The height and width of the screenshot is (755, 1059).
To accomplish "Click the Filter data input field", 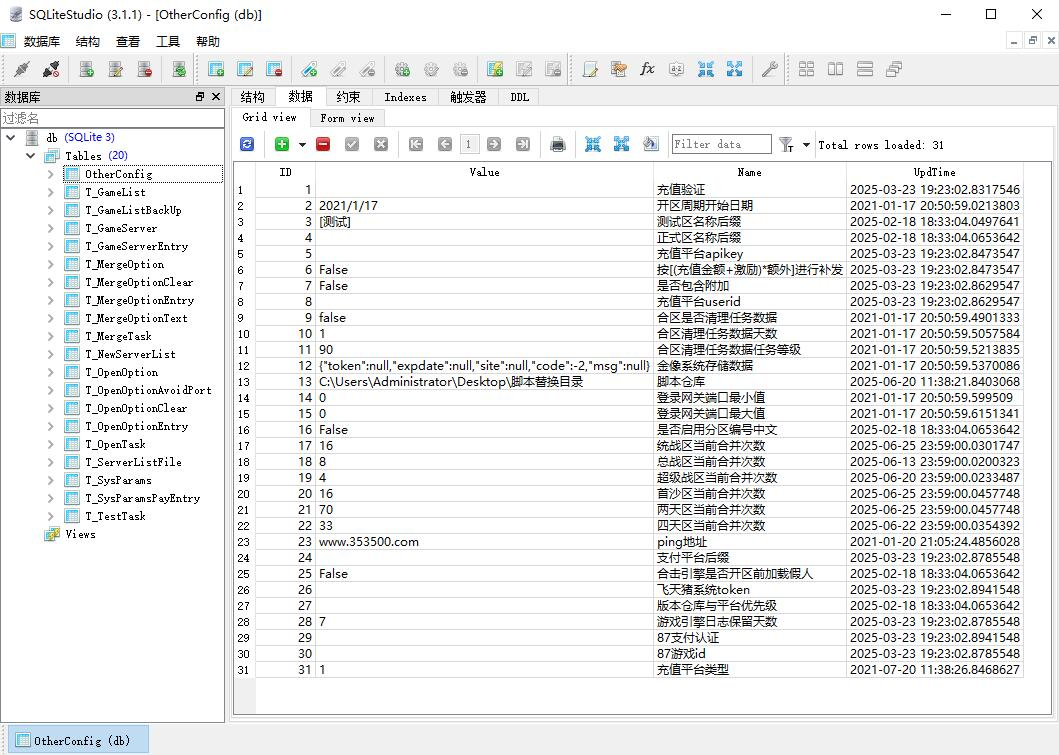I will click(x=721, y=144).
